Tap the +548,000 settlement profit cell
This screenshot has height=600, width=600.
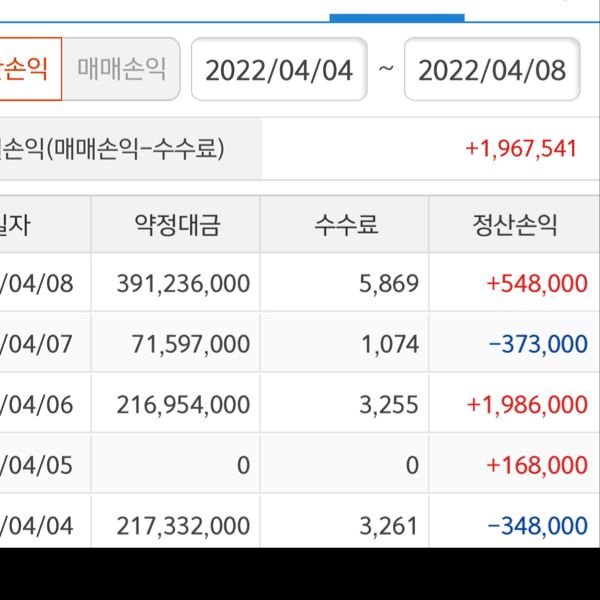click(536, 283)
